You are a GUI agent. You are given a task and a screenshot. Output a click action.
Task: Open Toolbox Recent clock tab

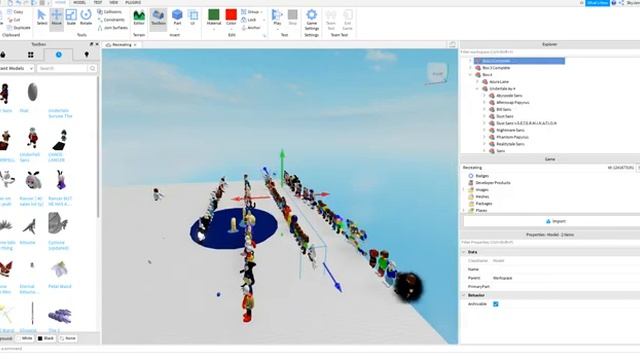58,55
